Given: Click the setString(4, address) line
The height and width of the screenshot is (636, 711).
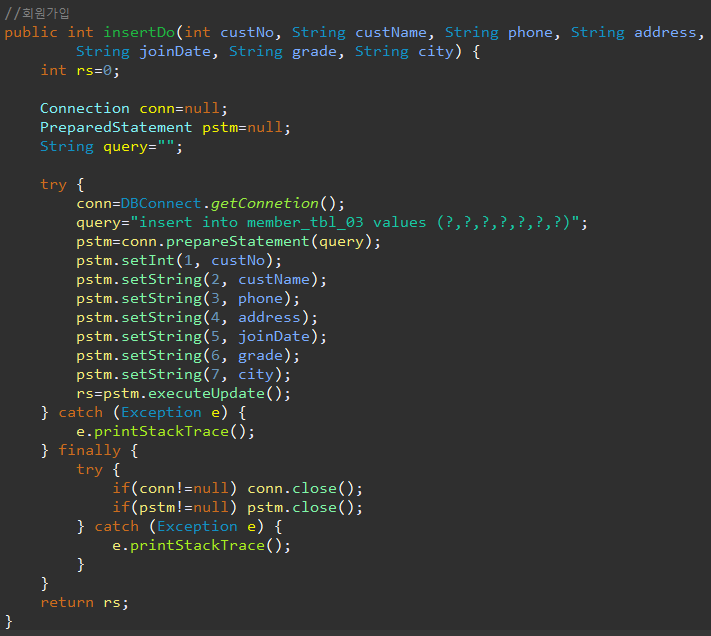Looking at the screenshot, I should 197,318.
